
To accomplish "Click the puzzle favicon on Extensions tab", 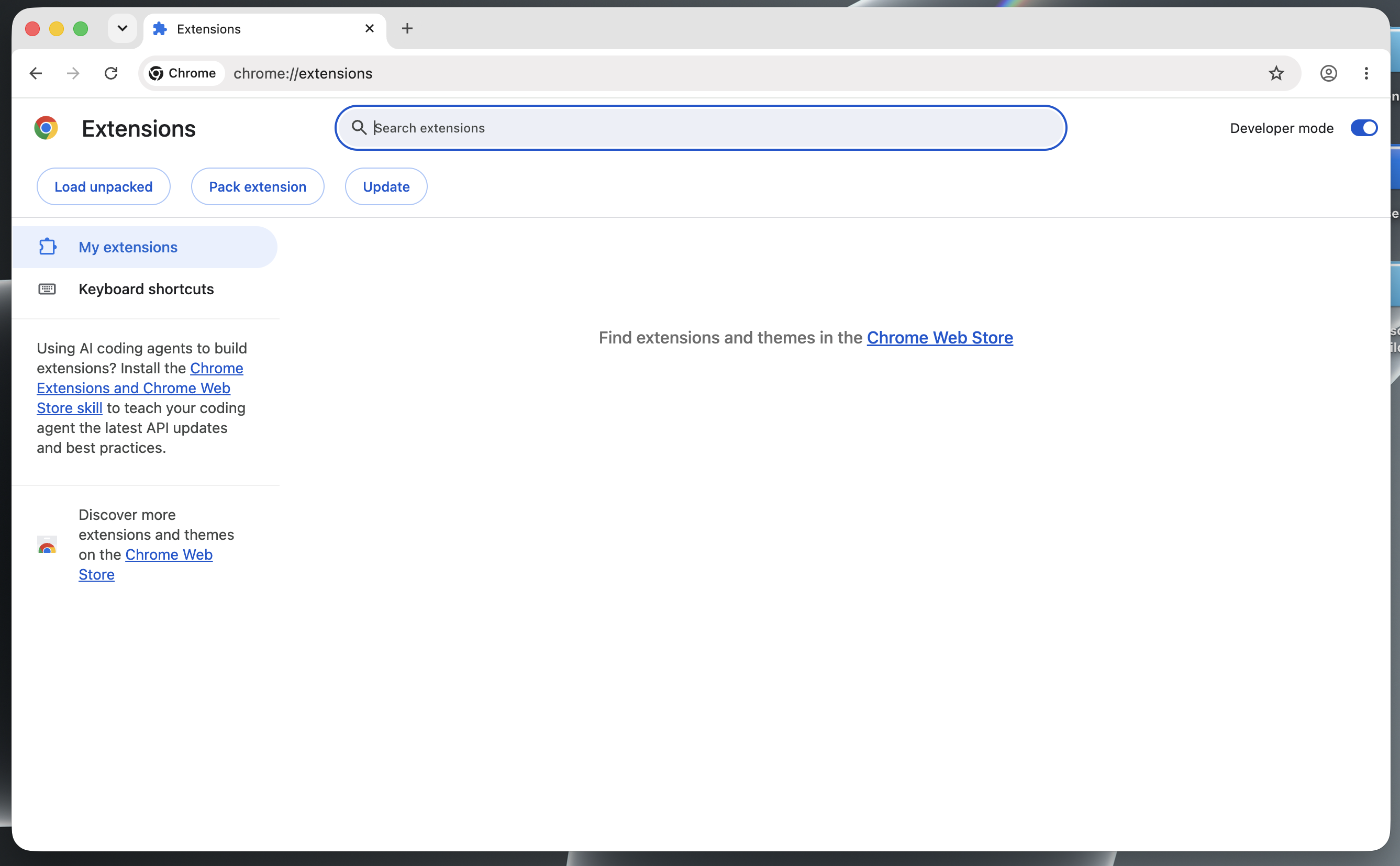I will click(x=160, y=29).
